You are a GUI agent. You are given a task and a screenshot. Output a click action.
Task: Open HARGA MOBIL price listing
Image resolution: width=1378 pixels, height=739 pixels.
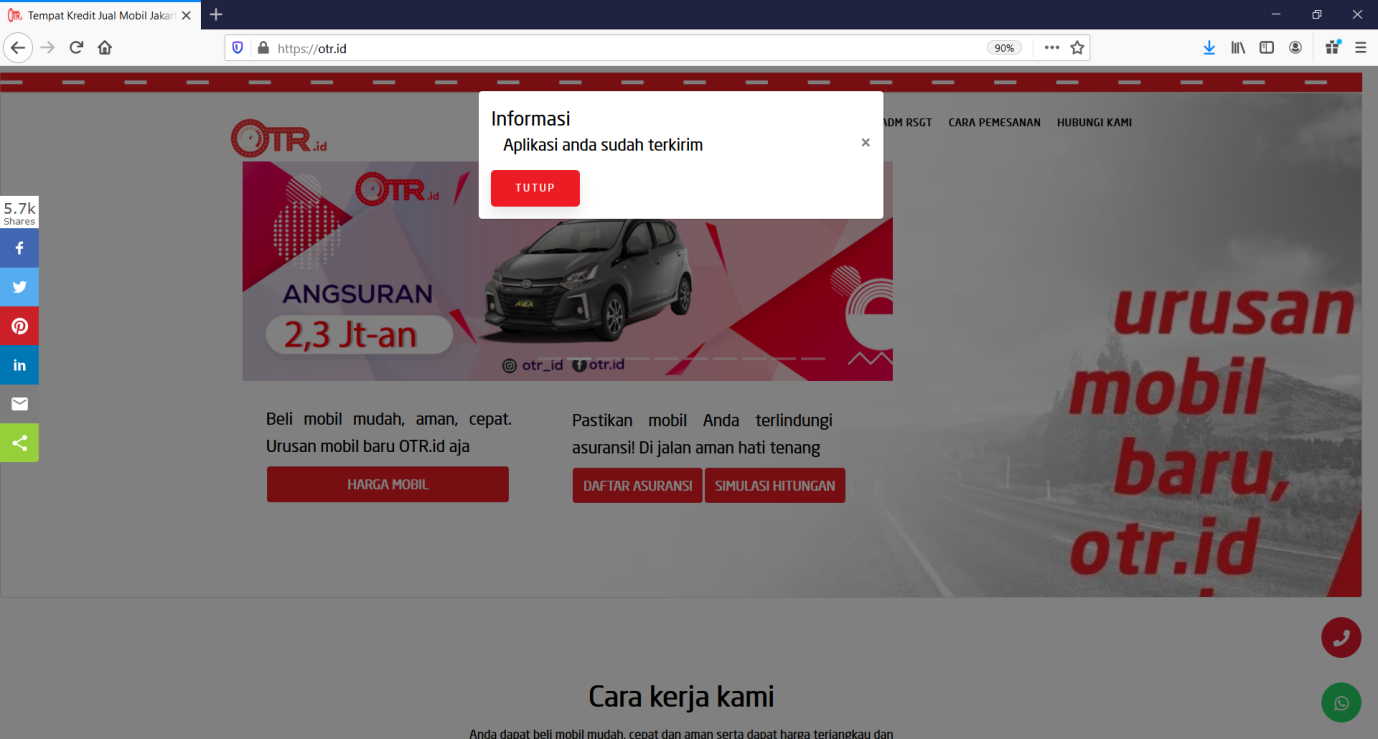[x=387, y=484]
